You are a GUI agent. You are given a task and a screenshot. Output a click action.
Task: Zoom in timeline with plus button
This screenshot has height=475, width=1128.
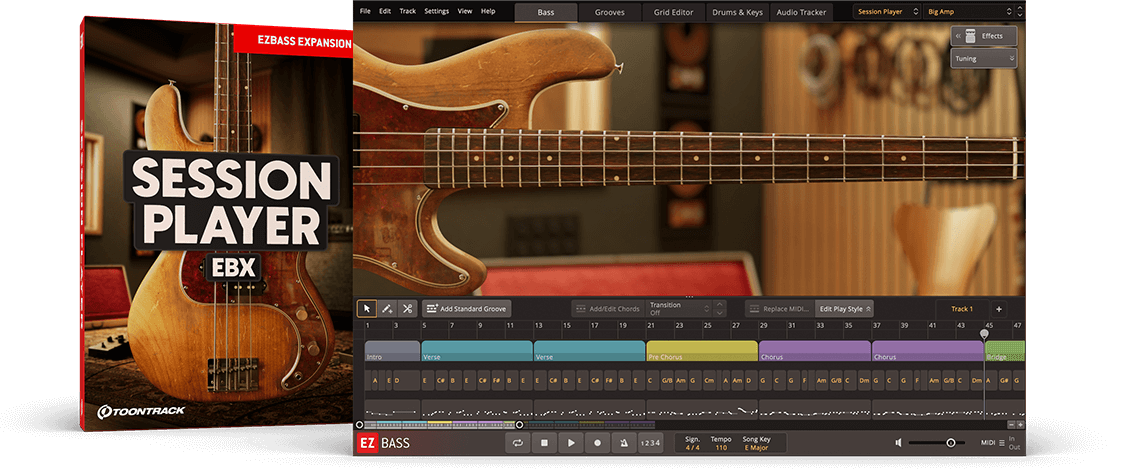1020,425
